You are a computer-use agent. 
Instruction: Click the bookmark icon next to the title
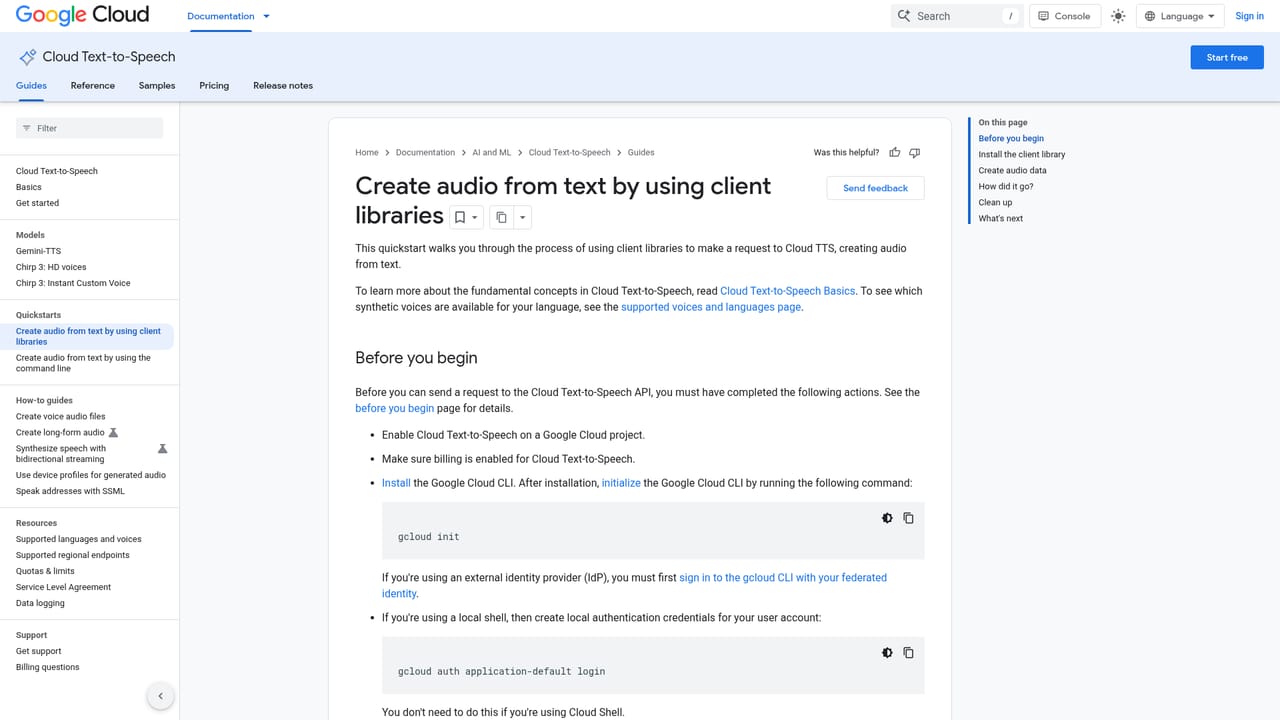point(460,217)
